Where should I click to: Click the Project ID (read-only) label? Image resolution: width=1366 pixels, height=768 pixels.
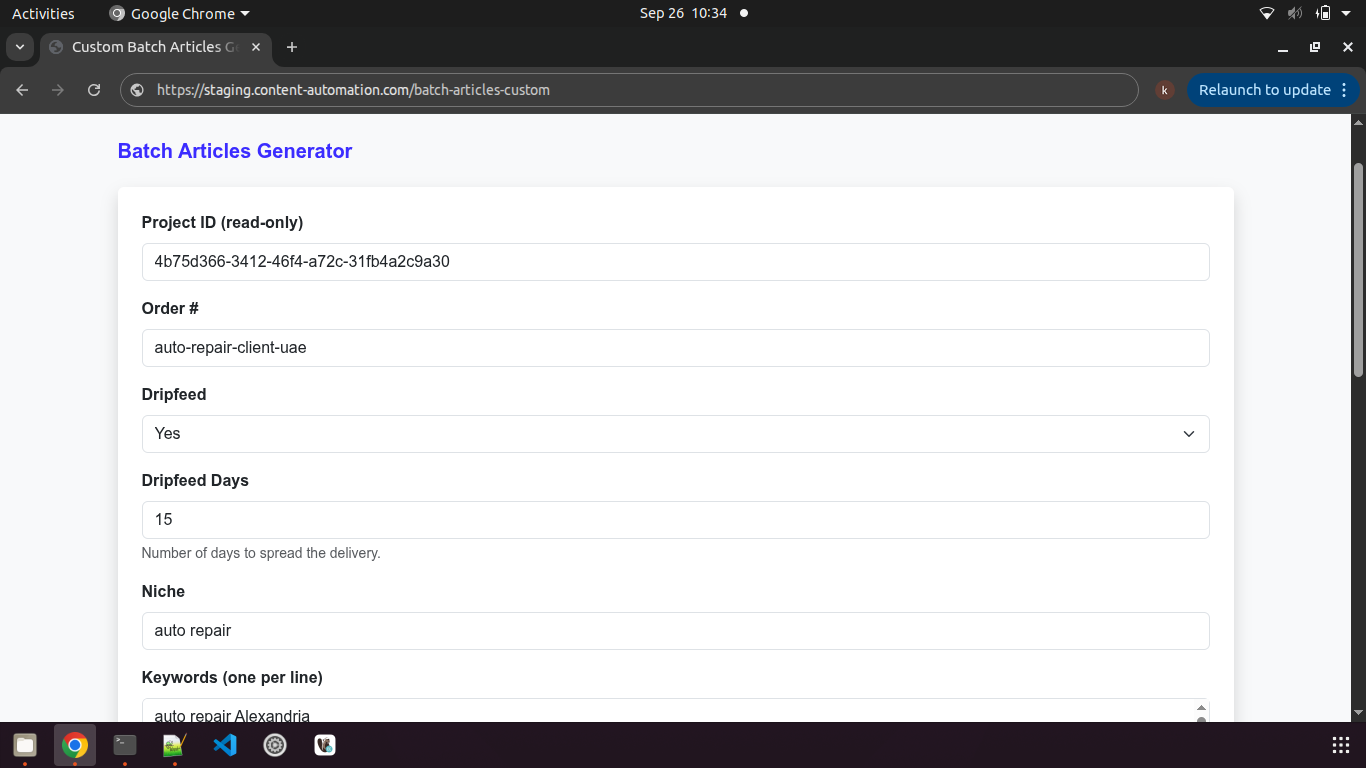point(222,222)
